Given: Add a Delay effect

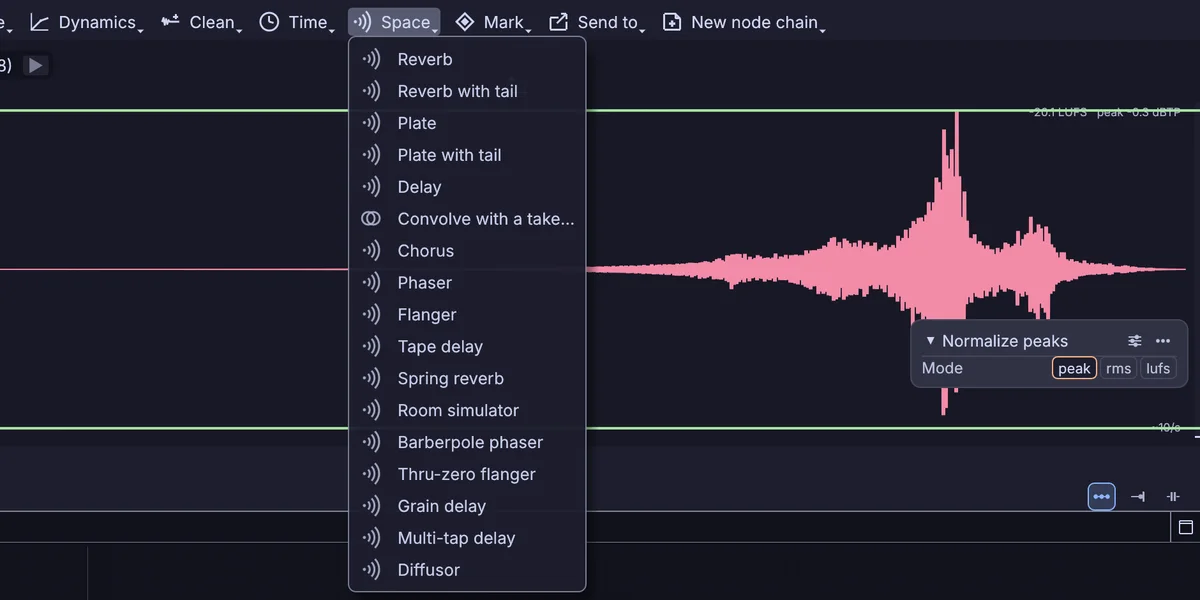Looking at the screenshot, I should [467, 187].
